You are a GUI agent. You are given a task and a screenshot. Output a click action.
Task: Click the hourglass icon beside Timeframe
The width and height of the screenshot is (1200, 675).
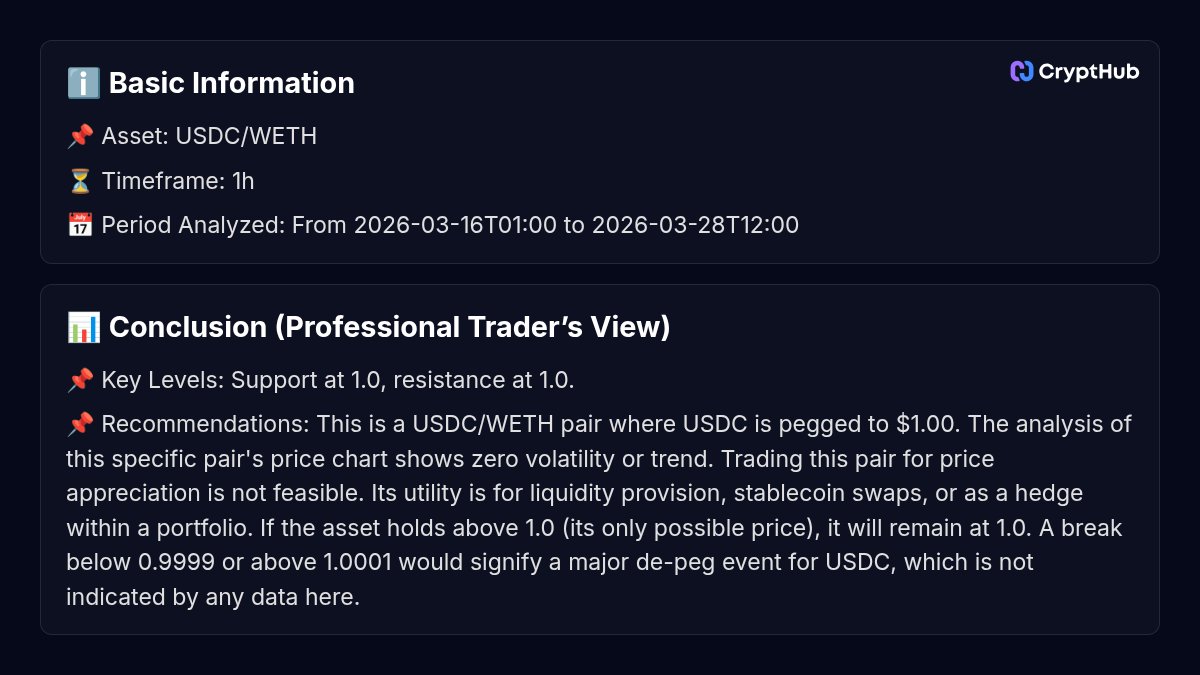click(x=80, y=181)
